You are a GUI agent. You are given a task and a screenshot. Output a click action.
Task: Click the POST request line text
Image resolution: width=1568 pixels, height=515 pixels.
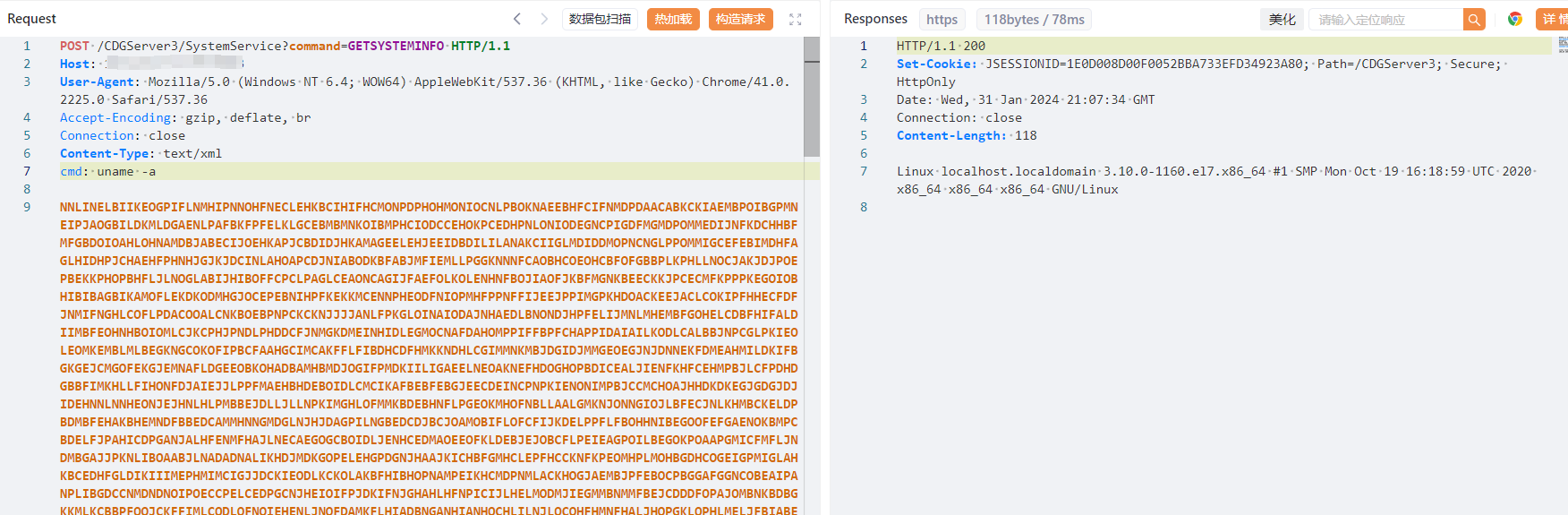coord(285,46)
